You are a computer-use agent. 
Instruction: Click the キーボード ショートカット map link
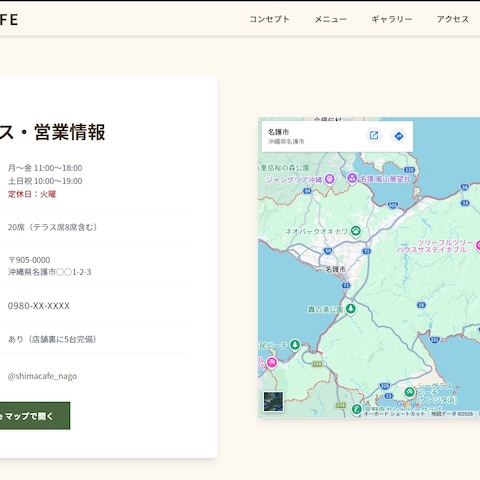click(x=394, y=414)
